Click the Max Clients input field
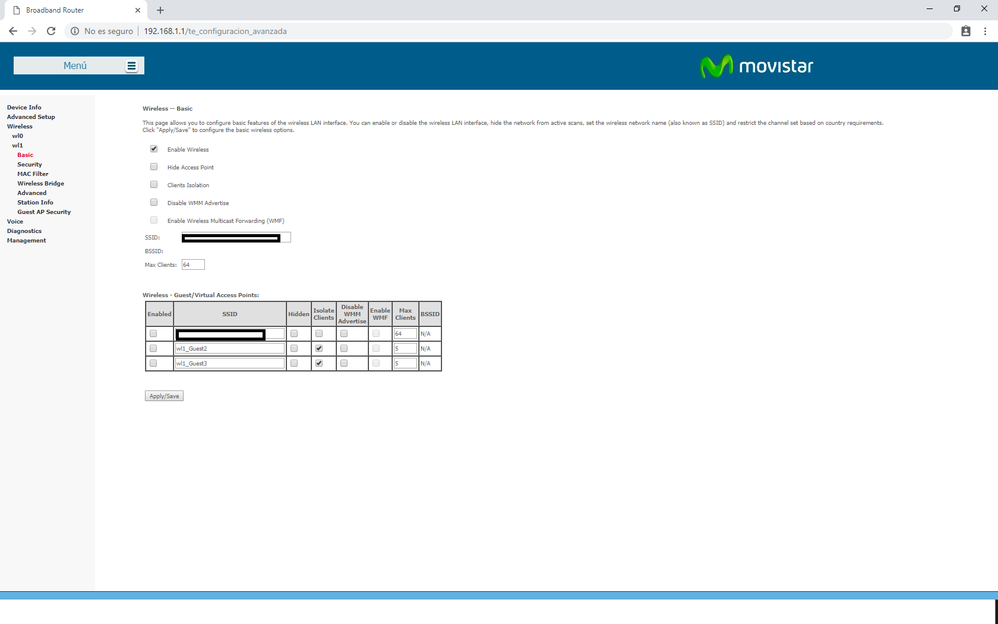Screen dimensions: 998x624 tap(192, 265)
